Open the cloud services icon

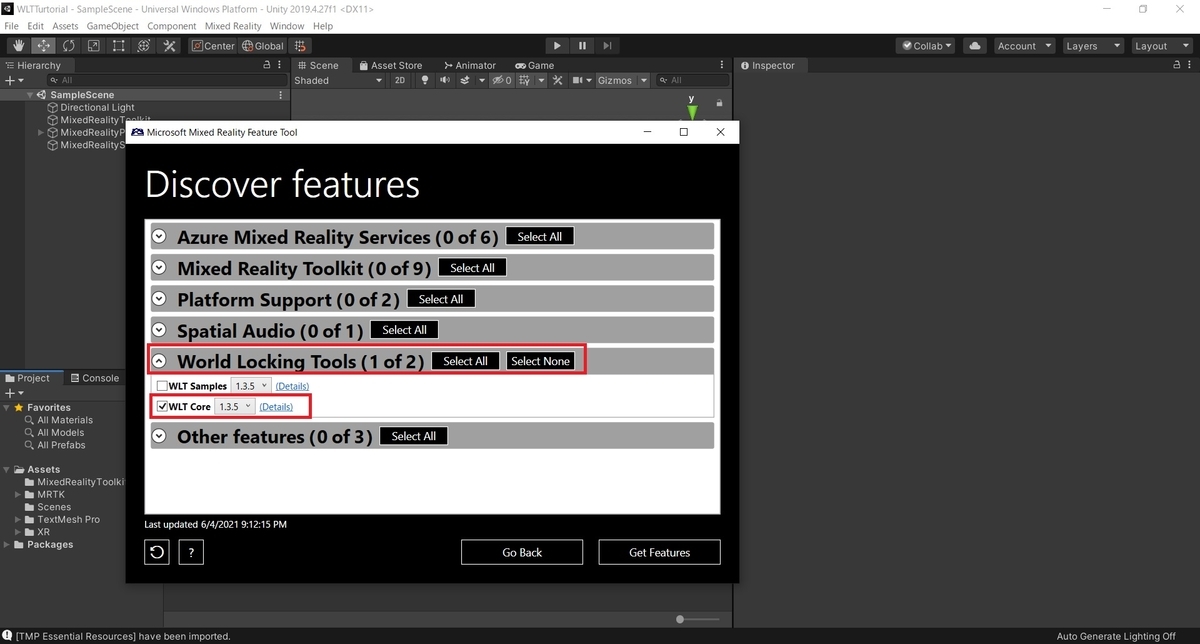(x=976, y=46)
